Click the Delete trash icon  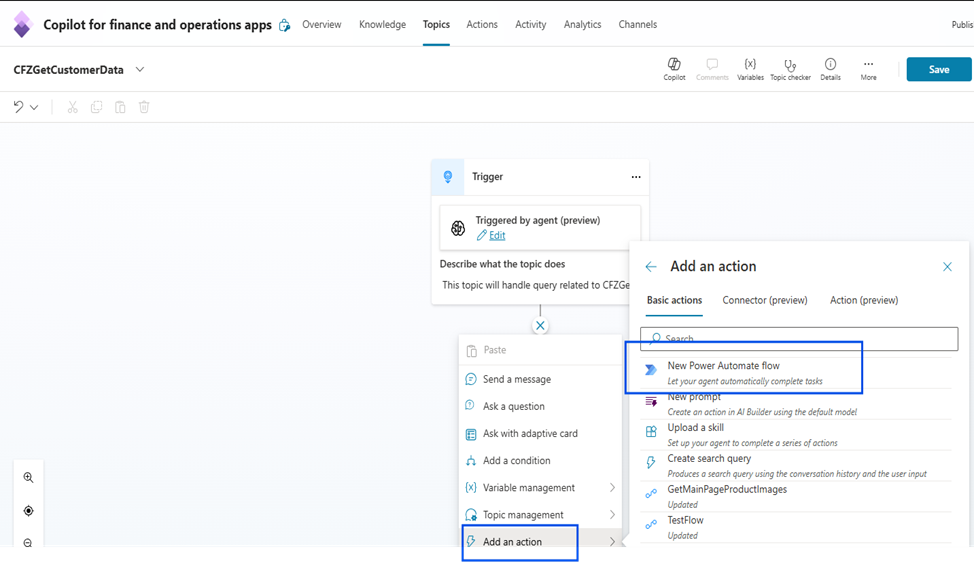coord(144,107)
